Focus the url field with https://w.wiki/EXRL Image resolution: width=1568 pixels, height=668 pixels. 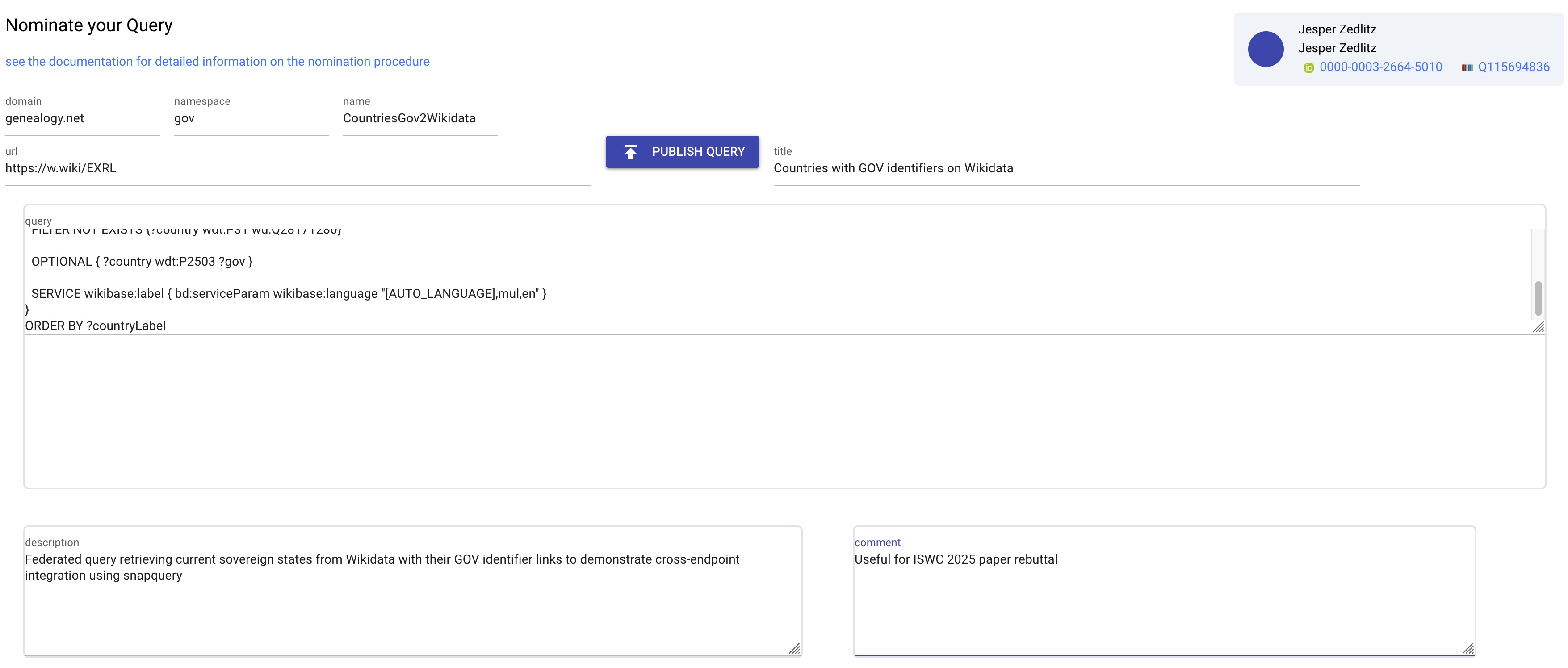point(298,168)
